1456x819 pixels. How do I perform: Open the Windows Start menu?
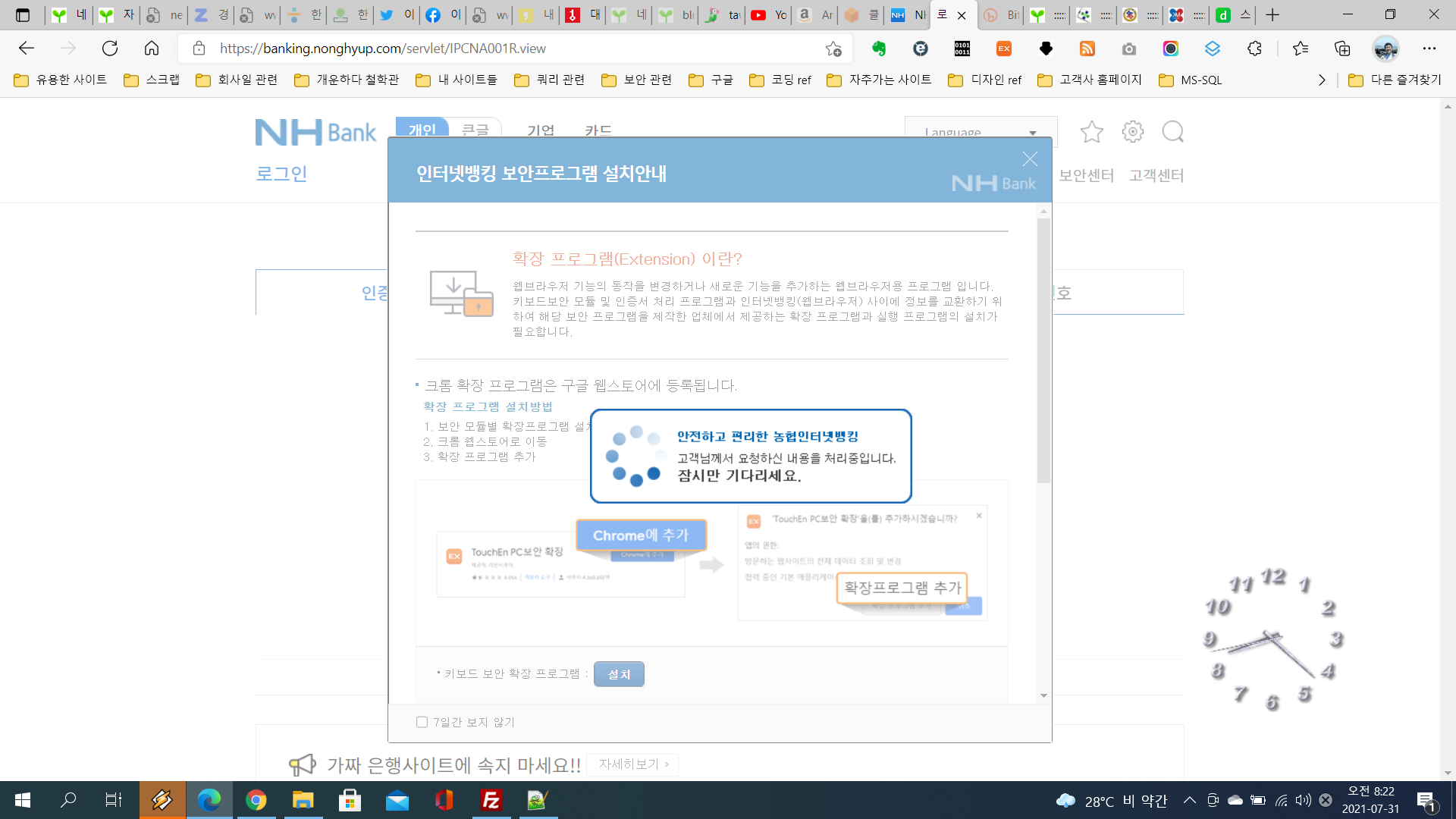[x=23, y=800]
